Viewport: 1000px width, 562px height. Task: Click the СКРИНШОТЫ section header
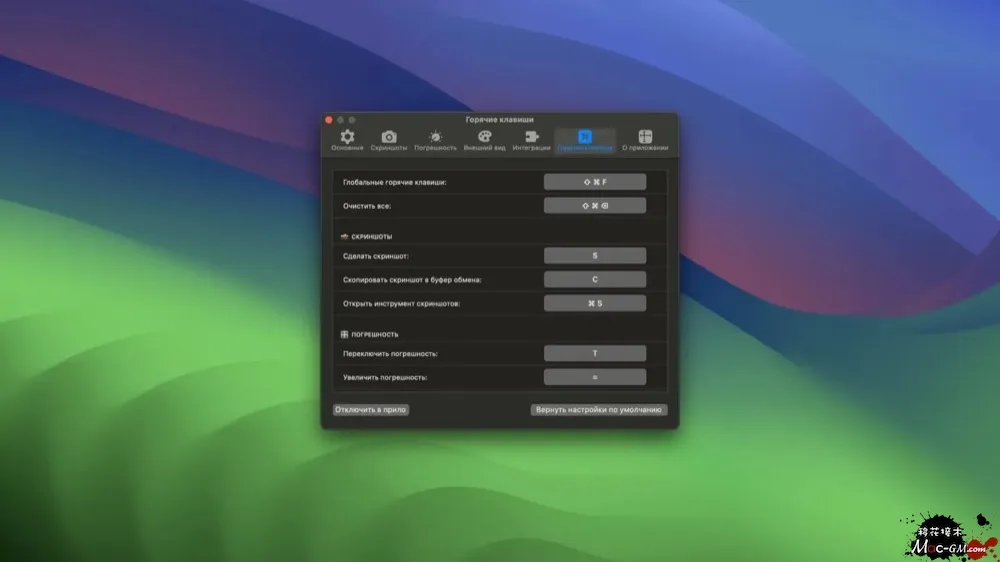367,236
